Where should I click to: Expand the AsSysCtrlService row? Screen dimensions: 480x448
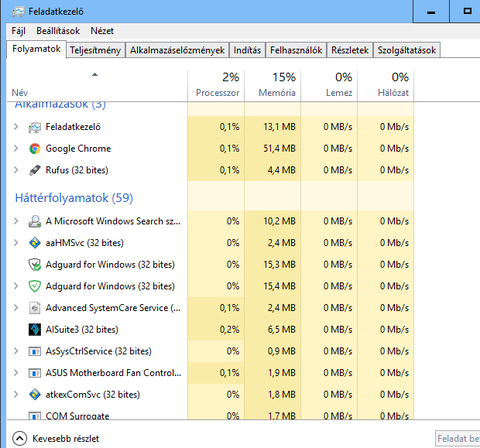tap(16, 351)
